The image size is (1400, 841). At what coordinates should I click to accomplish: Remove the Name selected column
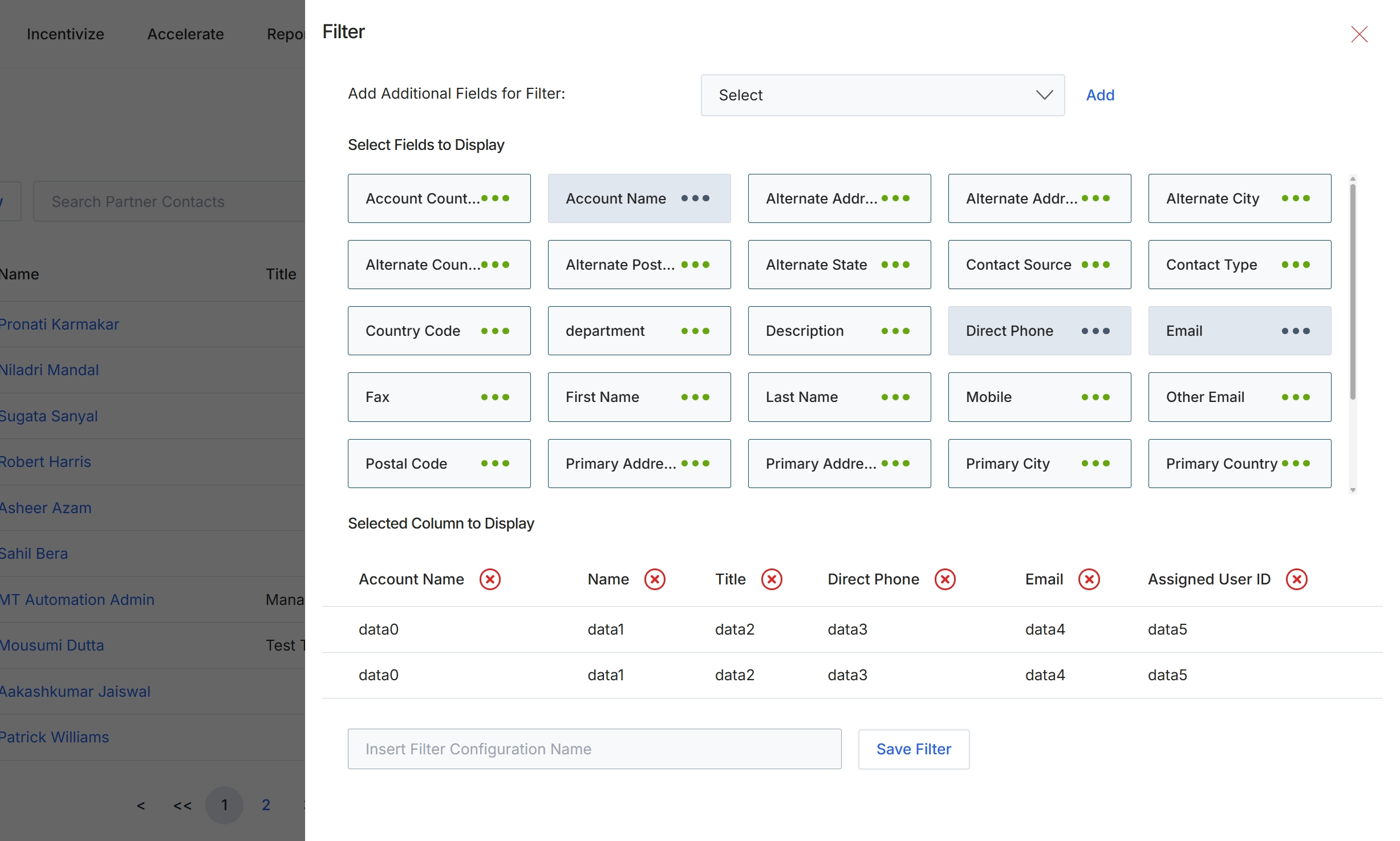tap(655, 579)
